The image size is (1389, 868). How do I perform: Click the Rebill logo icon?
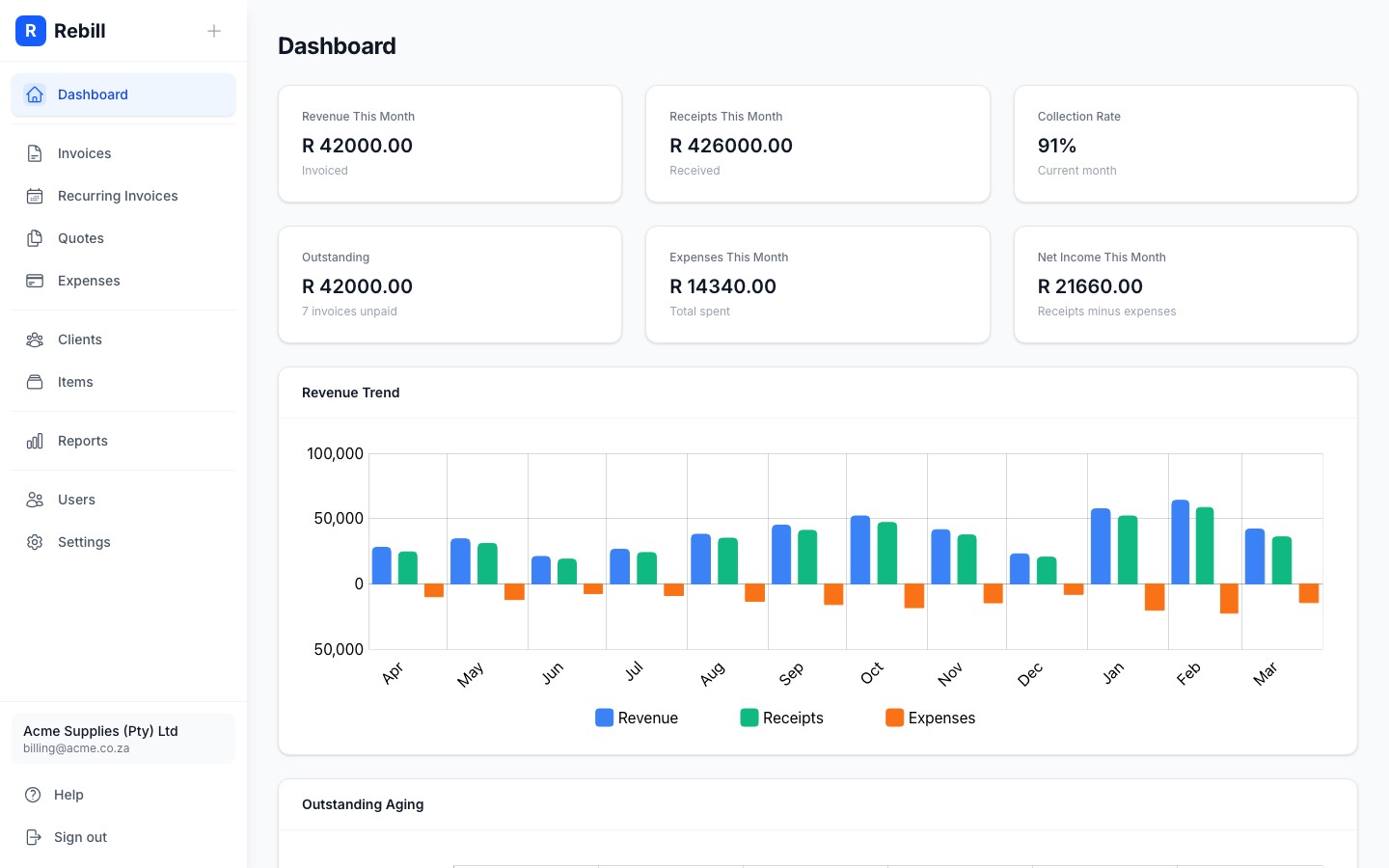pos(31,31)
